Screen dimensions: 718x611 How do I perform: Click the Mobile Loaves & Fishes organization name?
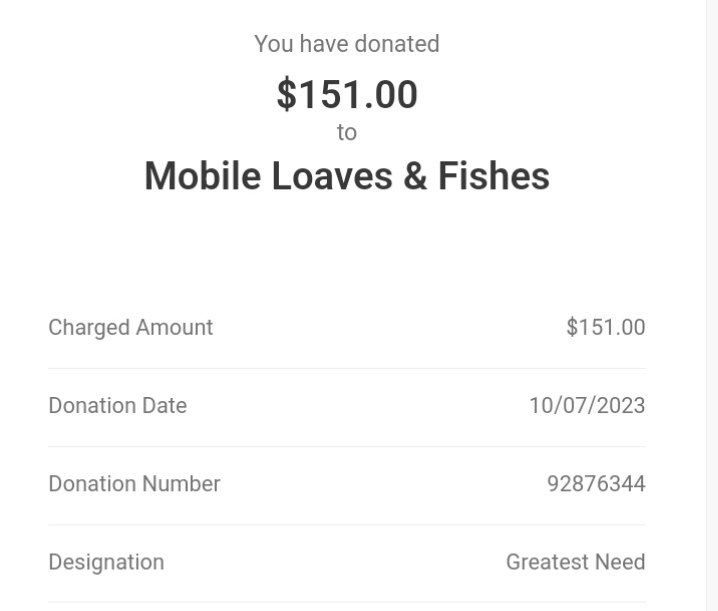point(347,176)
